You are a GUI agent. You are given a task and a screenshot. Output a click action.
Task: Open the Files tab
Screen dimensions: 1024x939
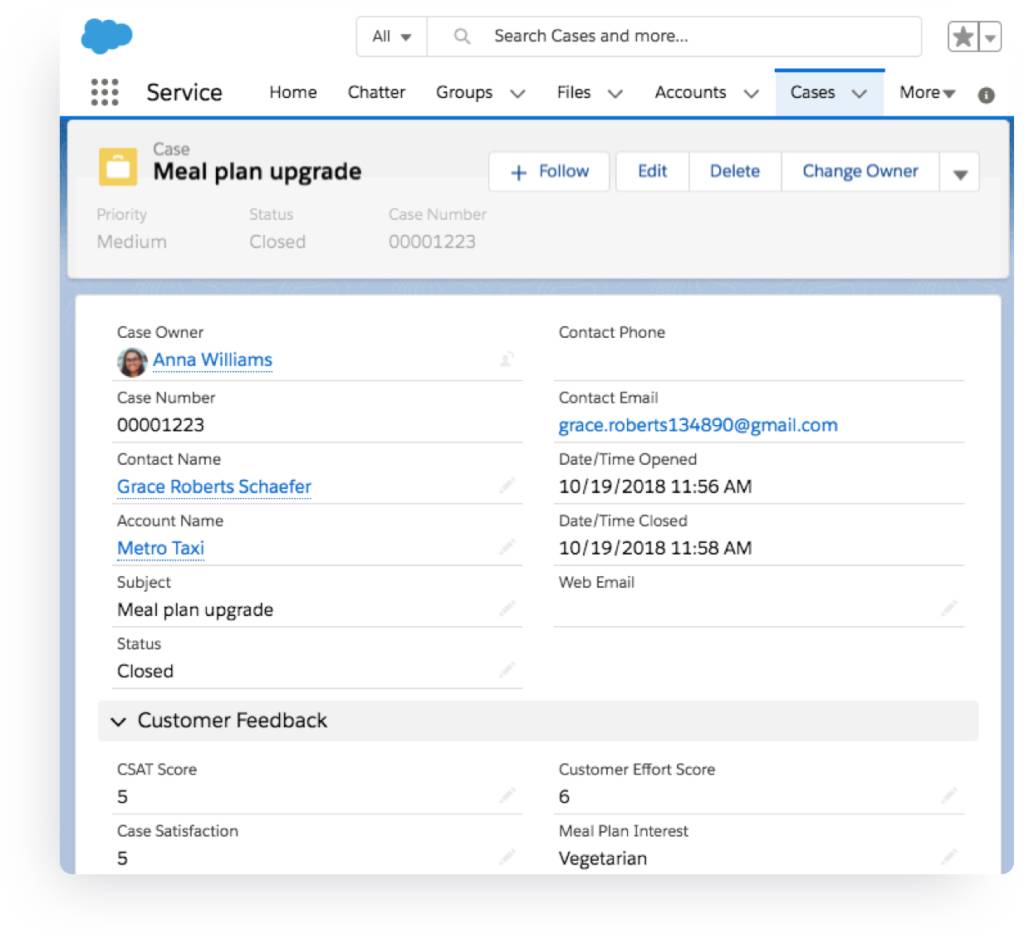pyautogui.click(x=573, y=92)
